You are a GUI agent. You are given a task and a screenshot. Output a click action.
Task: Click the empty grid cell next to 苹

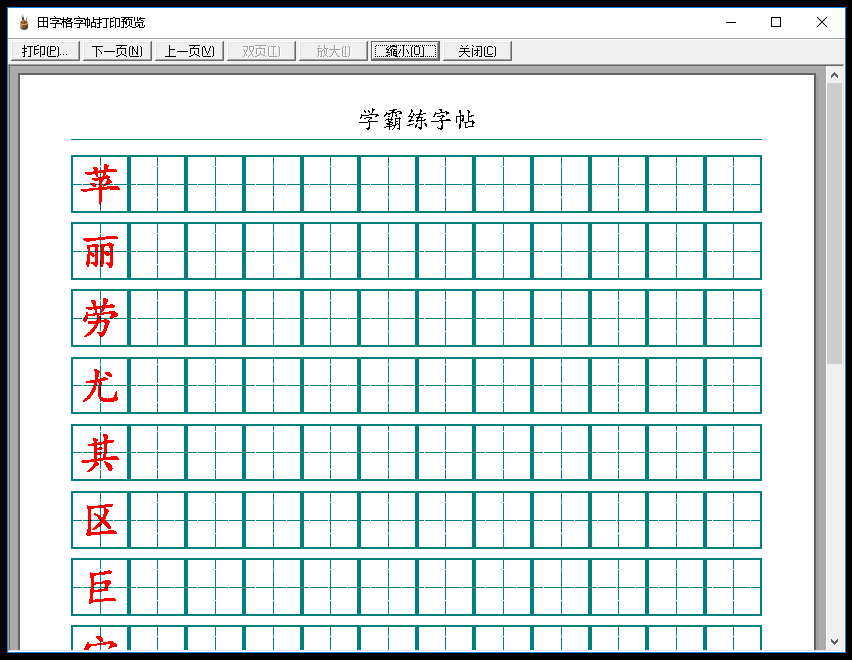[158, 184]
